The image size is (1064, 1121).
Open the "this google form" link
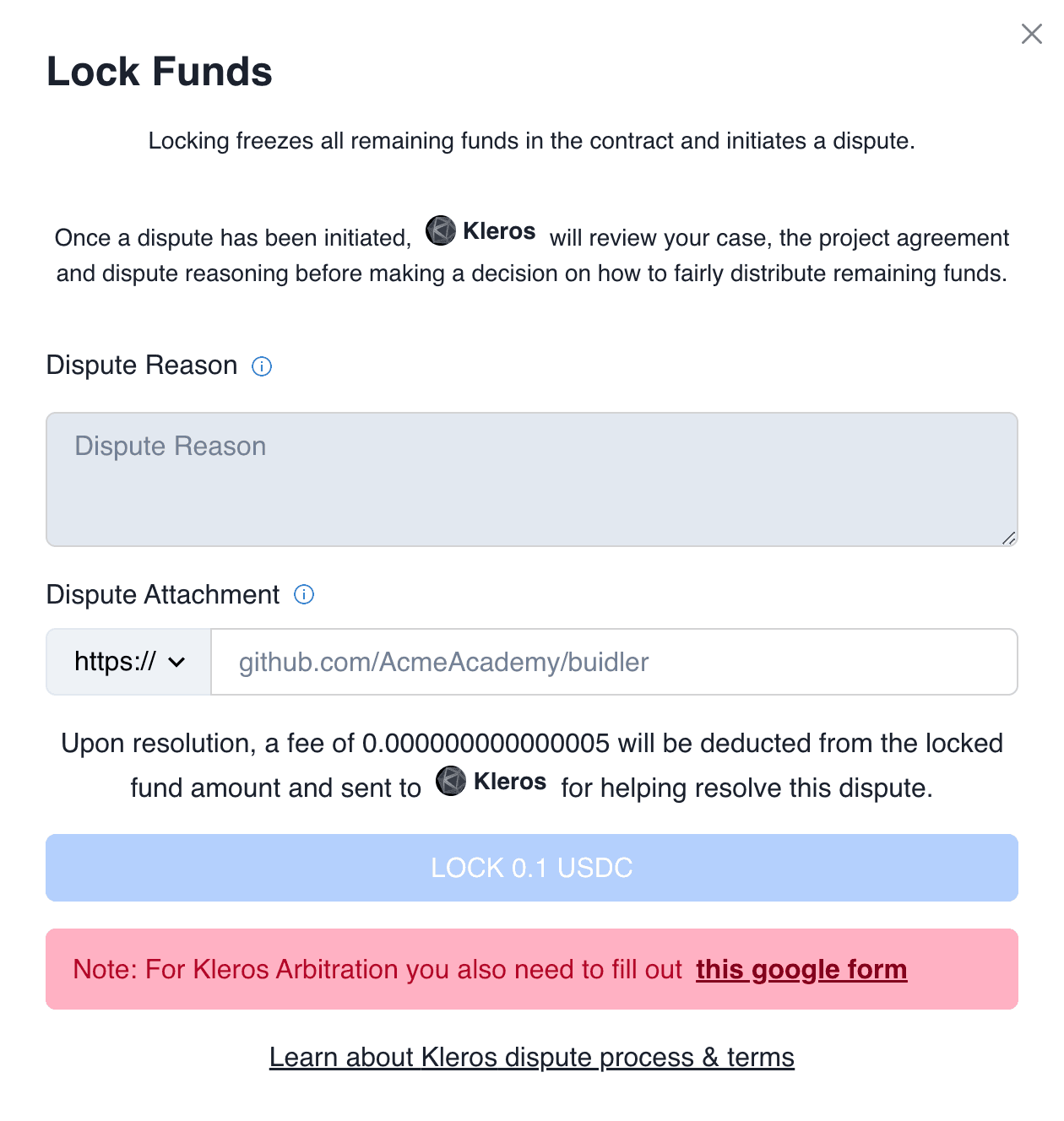[801, 969]
